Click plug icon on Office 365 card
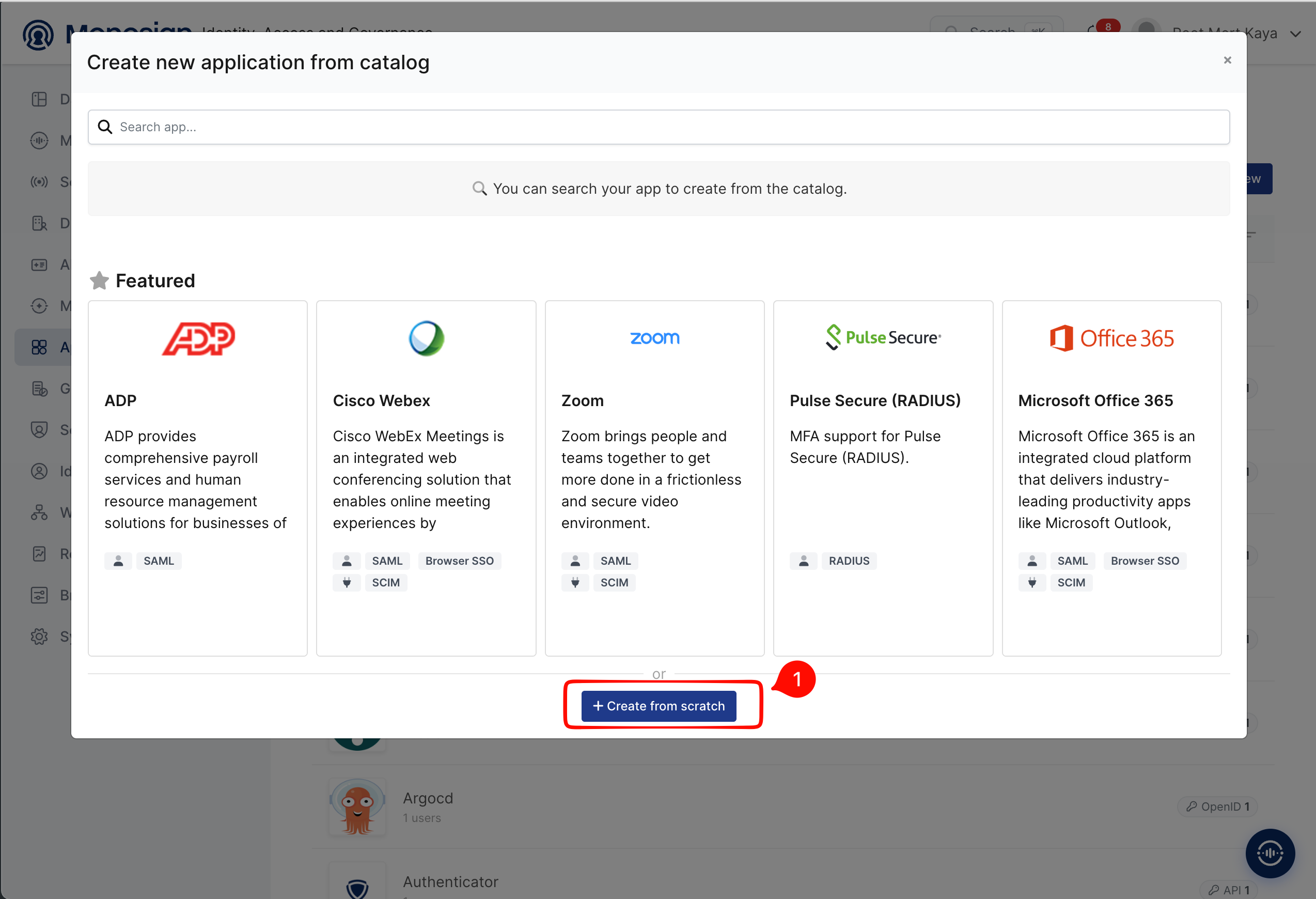Screen dimensions: 1316x899 click(1032, 582)
